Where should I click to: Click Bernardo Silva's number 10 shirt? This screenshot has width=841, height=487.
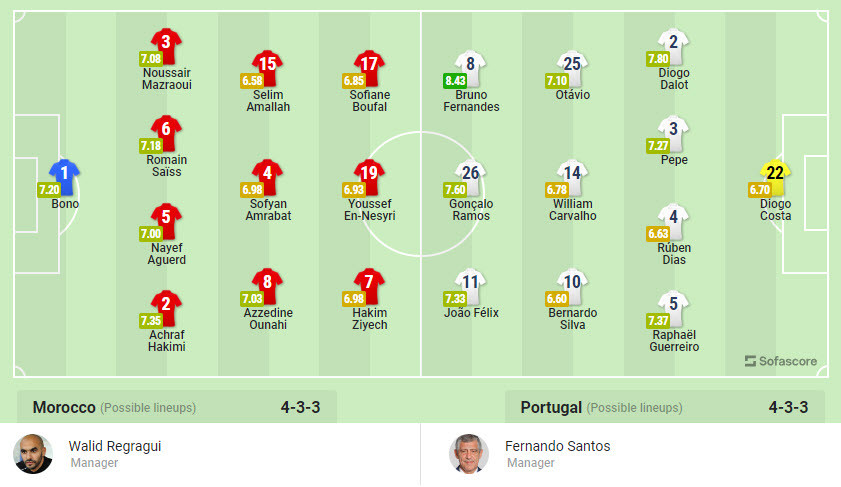click(572, 282)
